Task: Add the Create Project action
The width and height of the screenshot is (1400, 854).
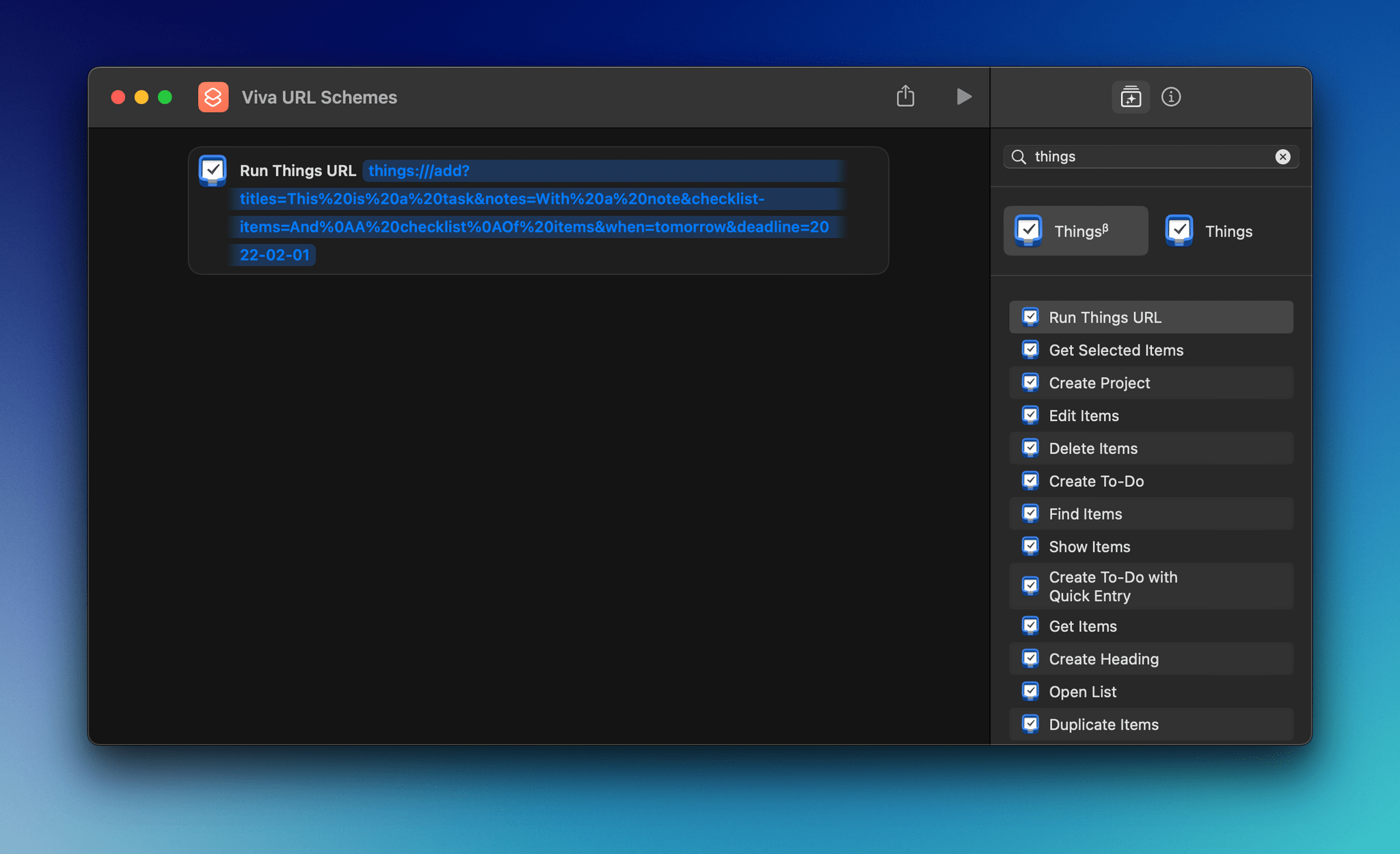Action: (x=1151, y=383)
